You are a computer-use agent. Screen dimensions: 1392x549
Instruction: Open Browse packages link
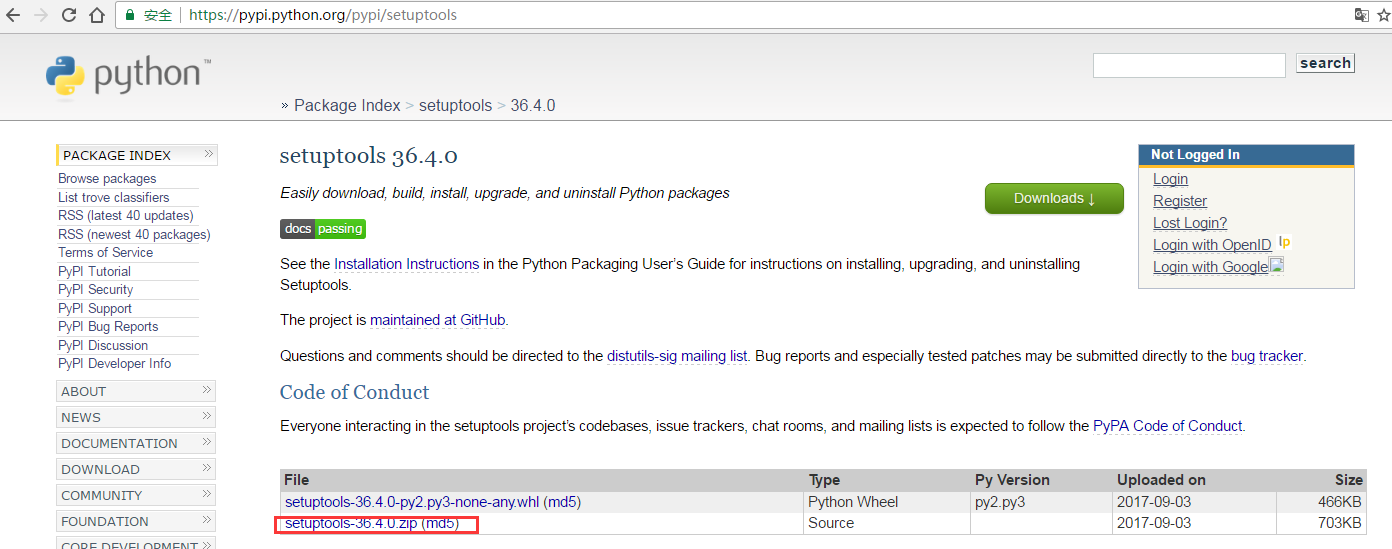[x=107, y=178]
